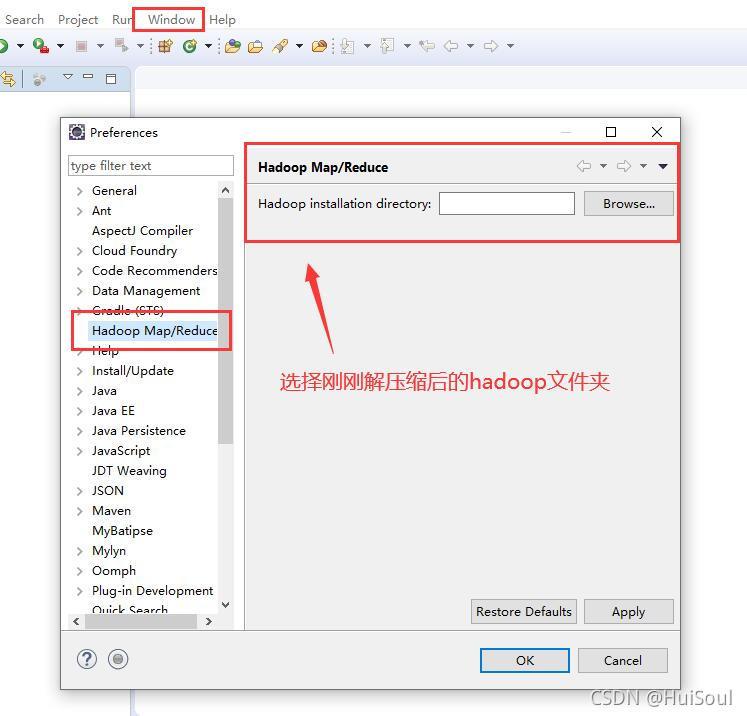Click the Forward navigation arrow in main toolbar
The width and height of the screenshot is (747, 716).
[x=491, y=46]
